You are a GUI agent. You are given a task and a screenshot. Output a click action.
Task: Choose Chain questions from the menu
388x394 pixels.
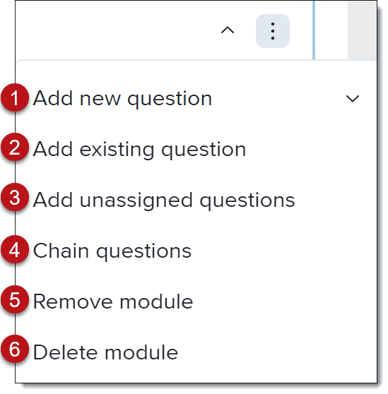[x=112, y=251]
